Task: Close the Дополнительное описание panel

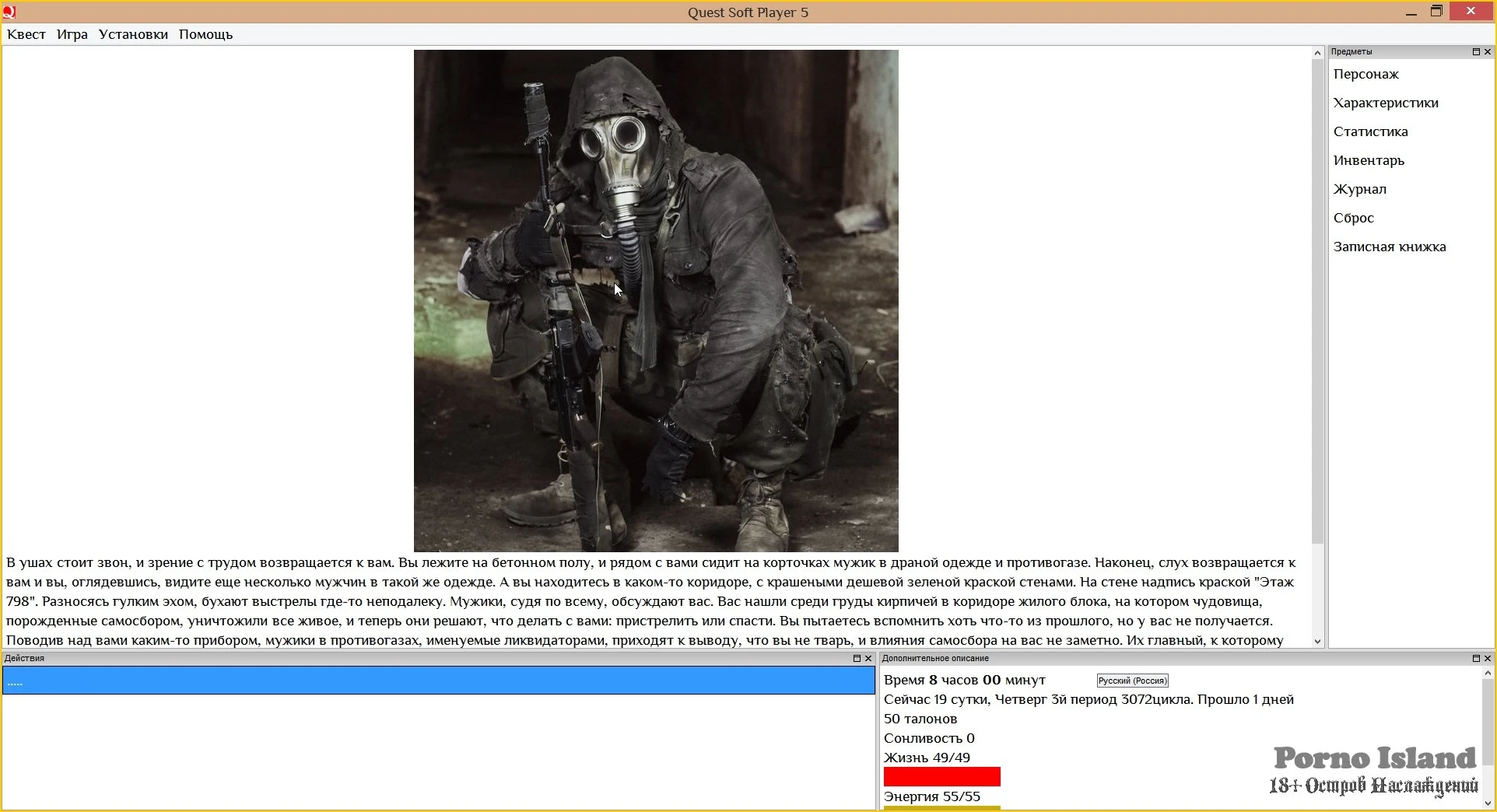Action: coord(1488,659)
